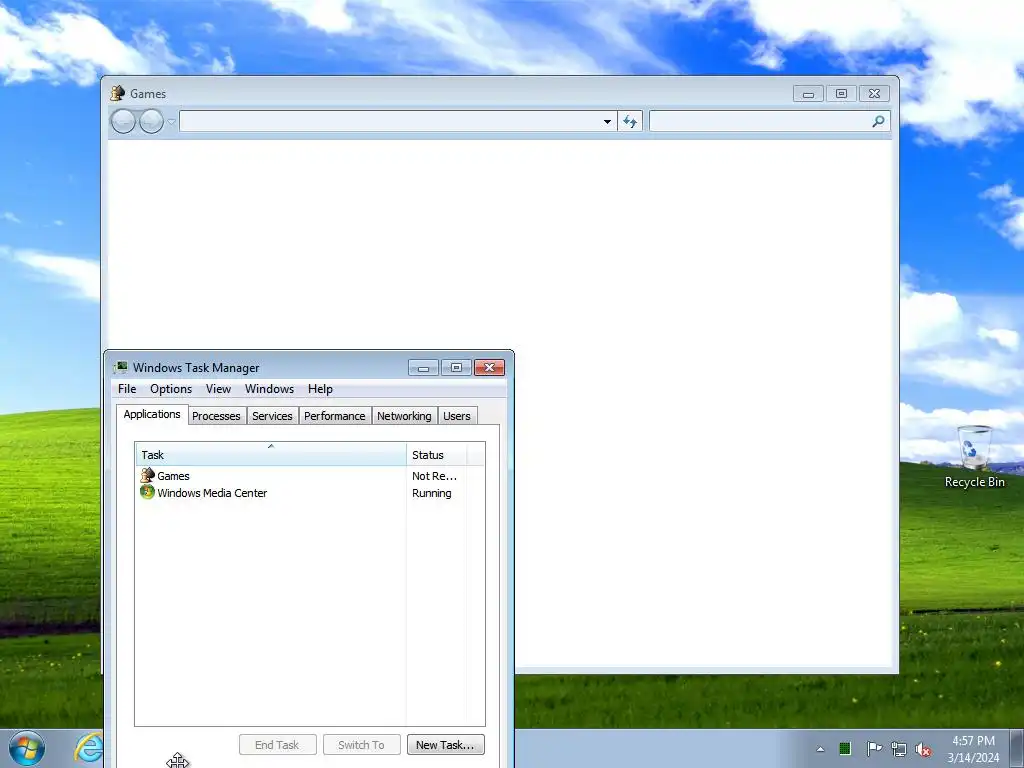Screen dimensions: 1024x768
Task: Click the 'Running' status cell
Action: point(432,493)
